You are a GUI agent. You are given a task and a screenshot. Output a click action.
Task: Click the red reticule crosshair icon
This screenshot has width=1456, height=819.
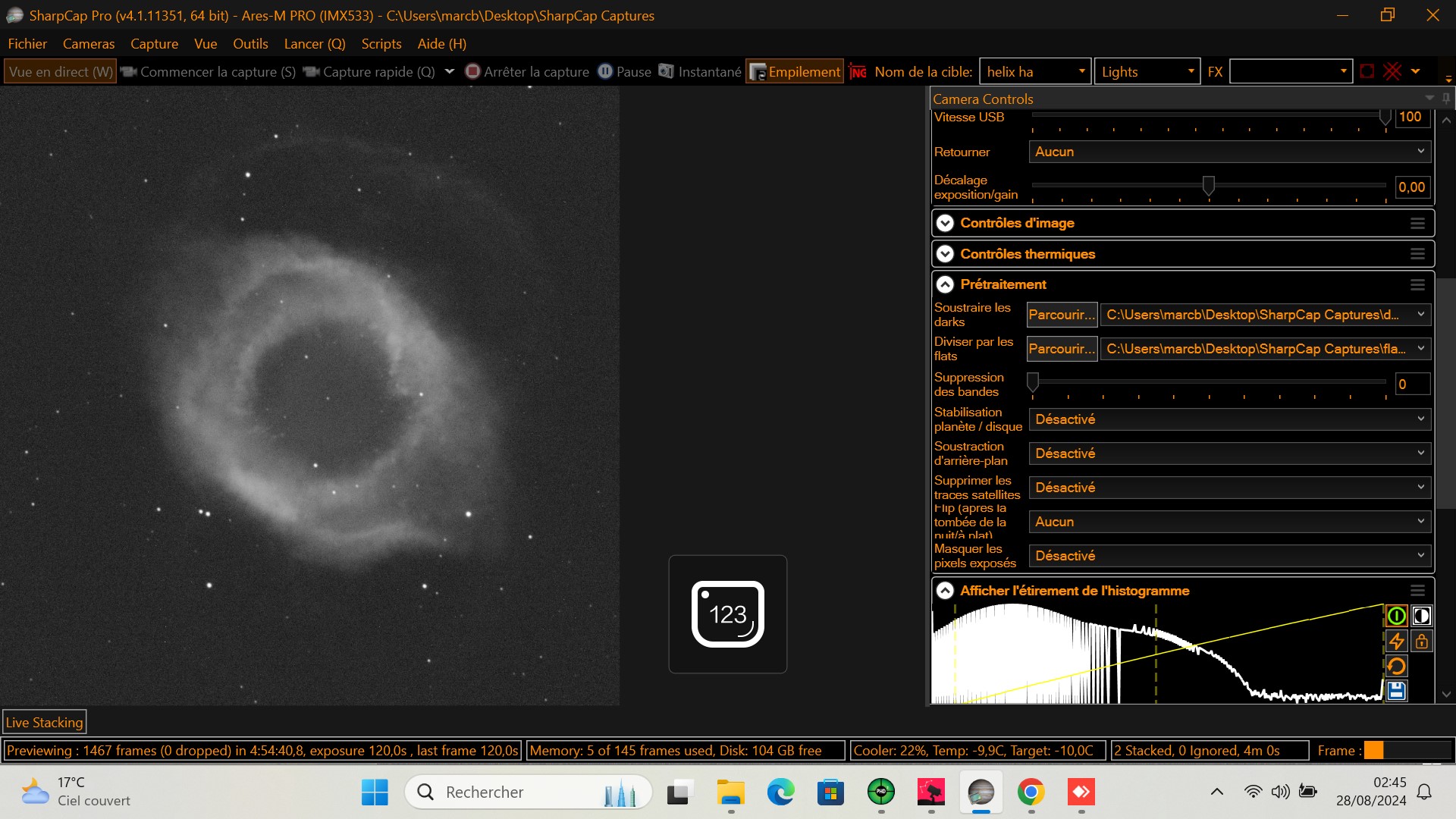[1392, 71]
